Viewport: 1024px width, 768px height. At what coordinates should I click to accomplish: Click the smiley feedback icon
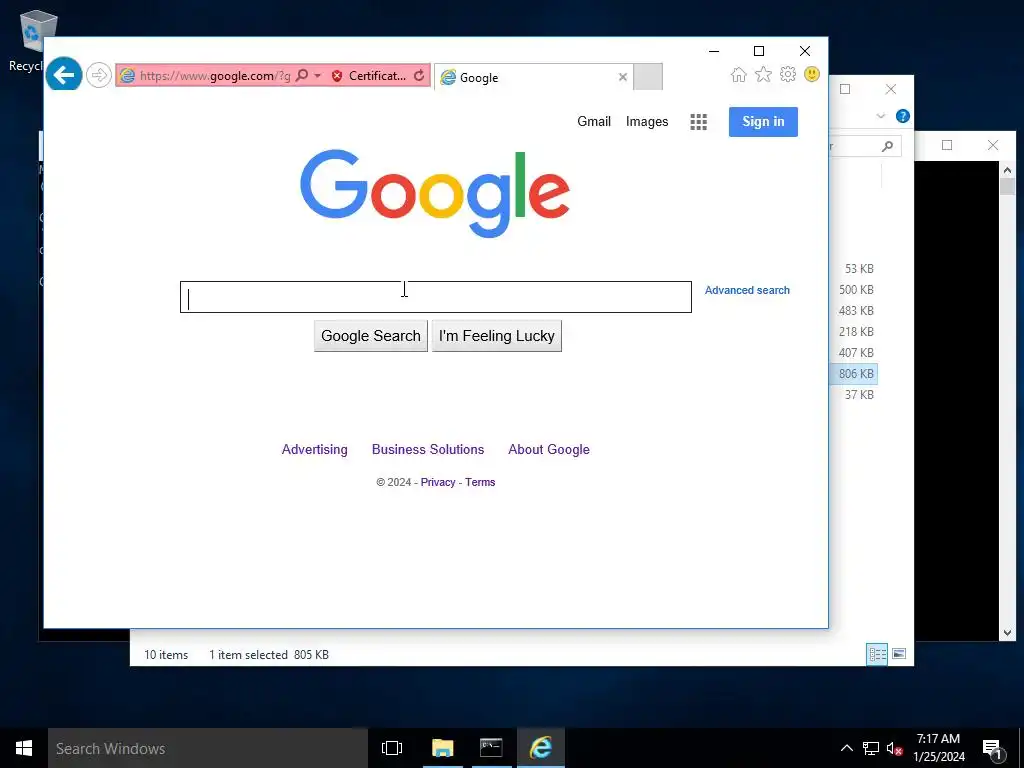click(x=812, y=74)
